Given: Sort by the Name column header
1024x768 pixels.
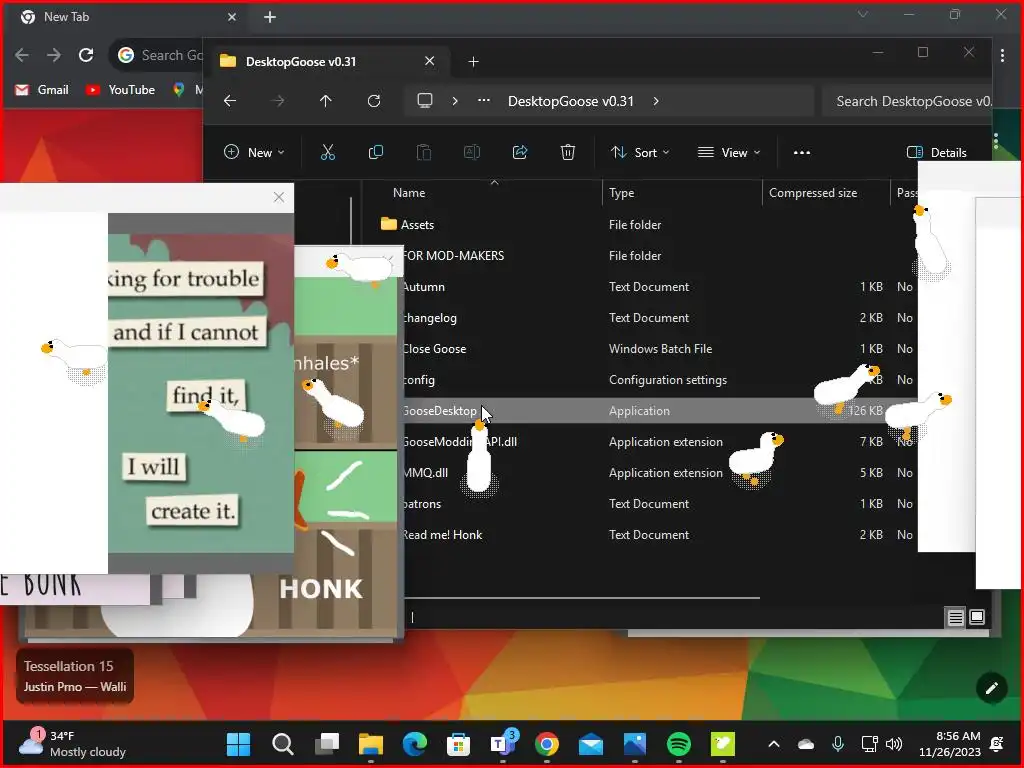Looking at the screenshot, I should (x=409, y=193).
